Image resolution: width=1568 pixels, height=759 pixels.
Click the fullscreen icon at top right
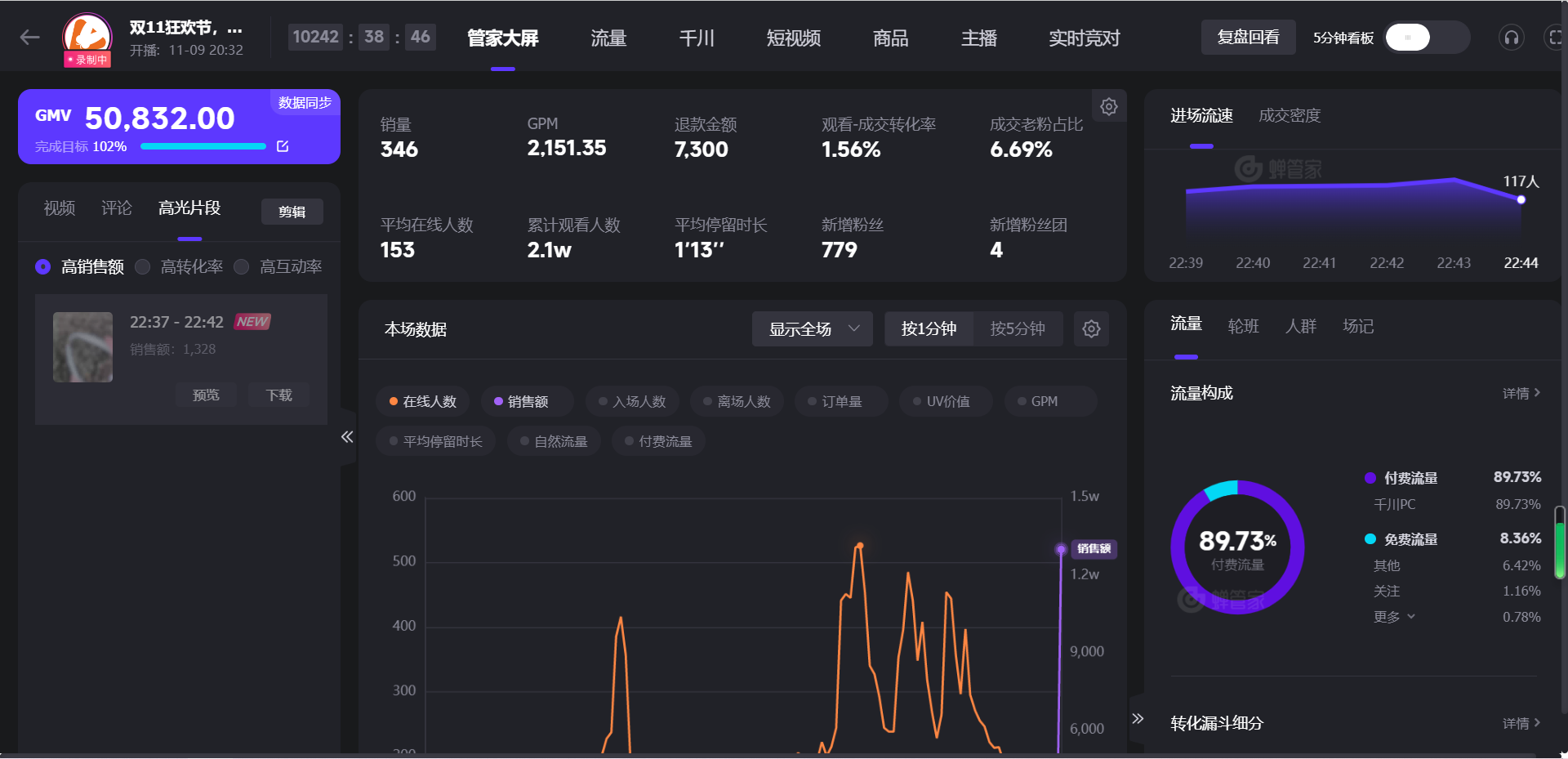pyautogui.click(x=1555, y=38)
